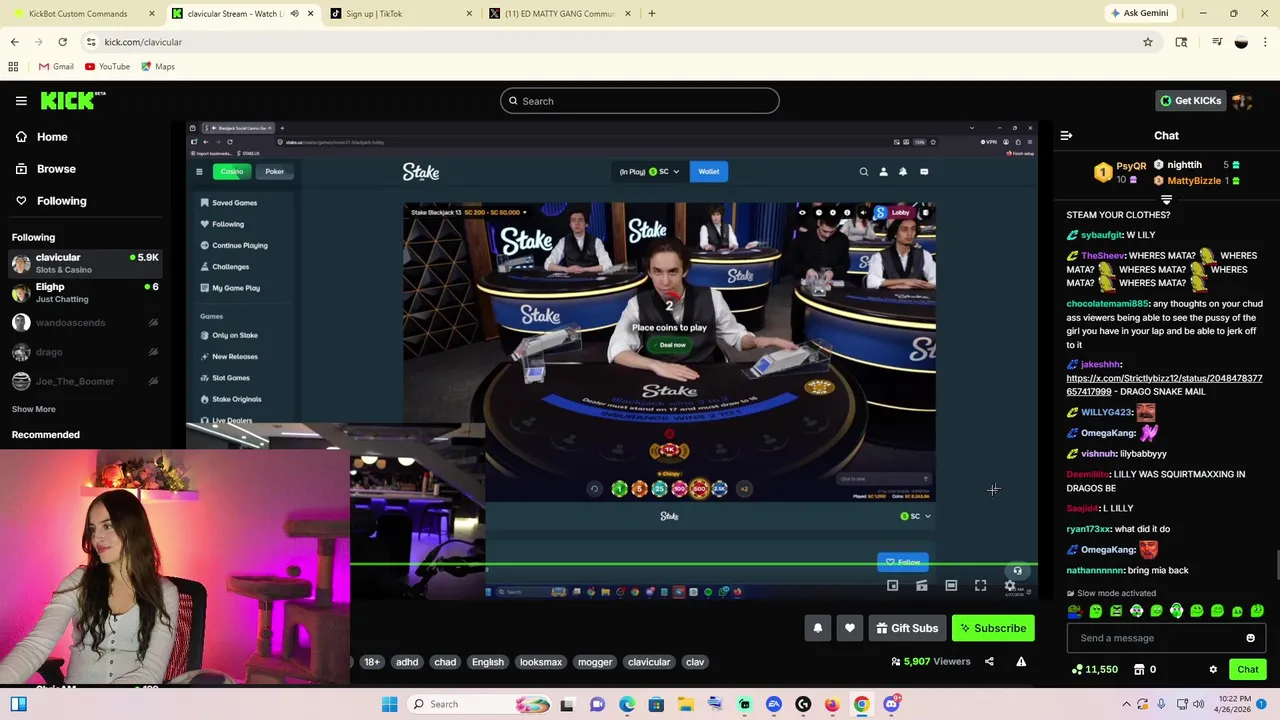The image size is (1280, 720).
Task: Show more followed channels
Action: (x=33, y=409)
